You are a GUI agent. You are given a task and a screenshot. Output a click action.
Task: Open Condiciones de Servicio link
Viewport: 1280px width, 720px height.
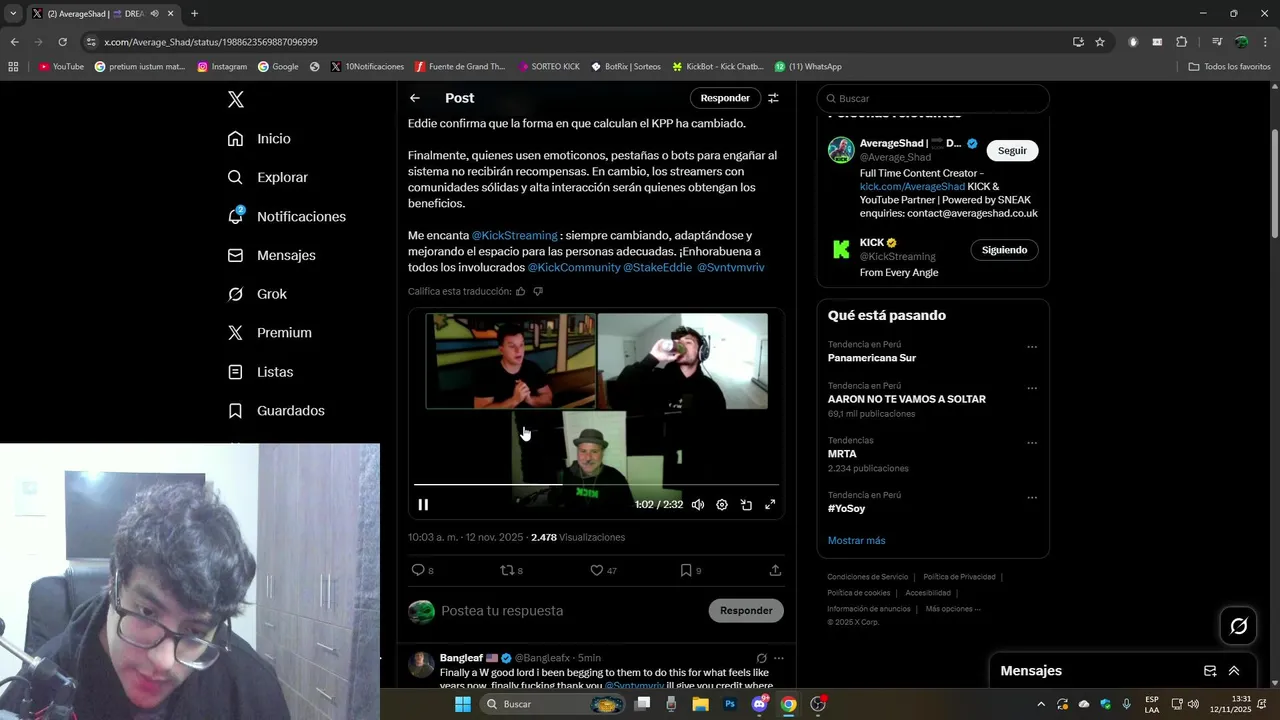click(x=867, y=577)
